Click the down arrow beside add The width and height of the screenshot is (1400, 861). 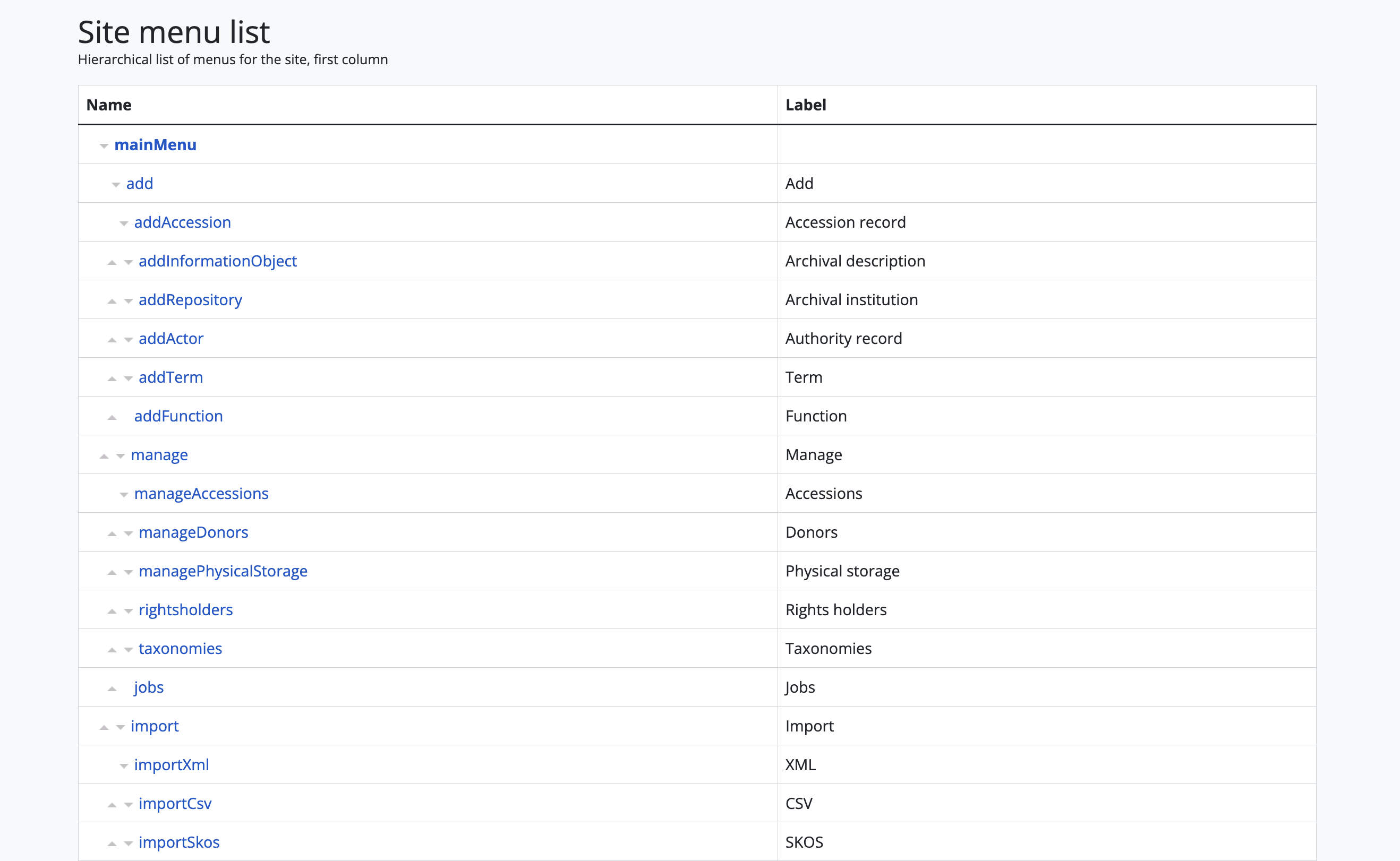click(116, 185)
